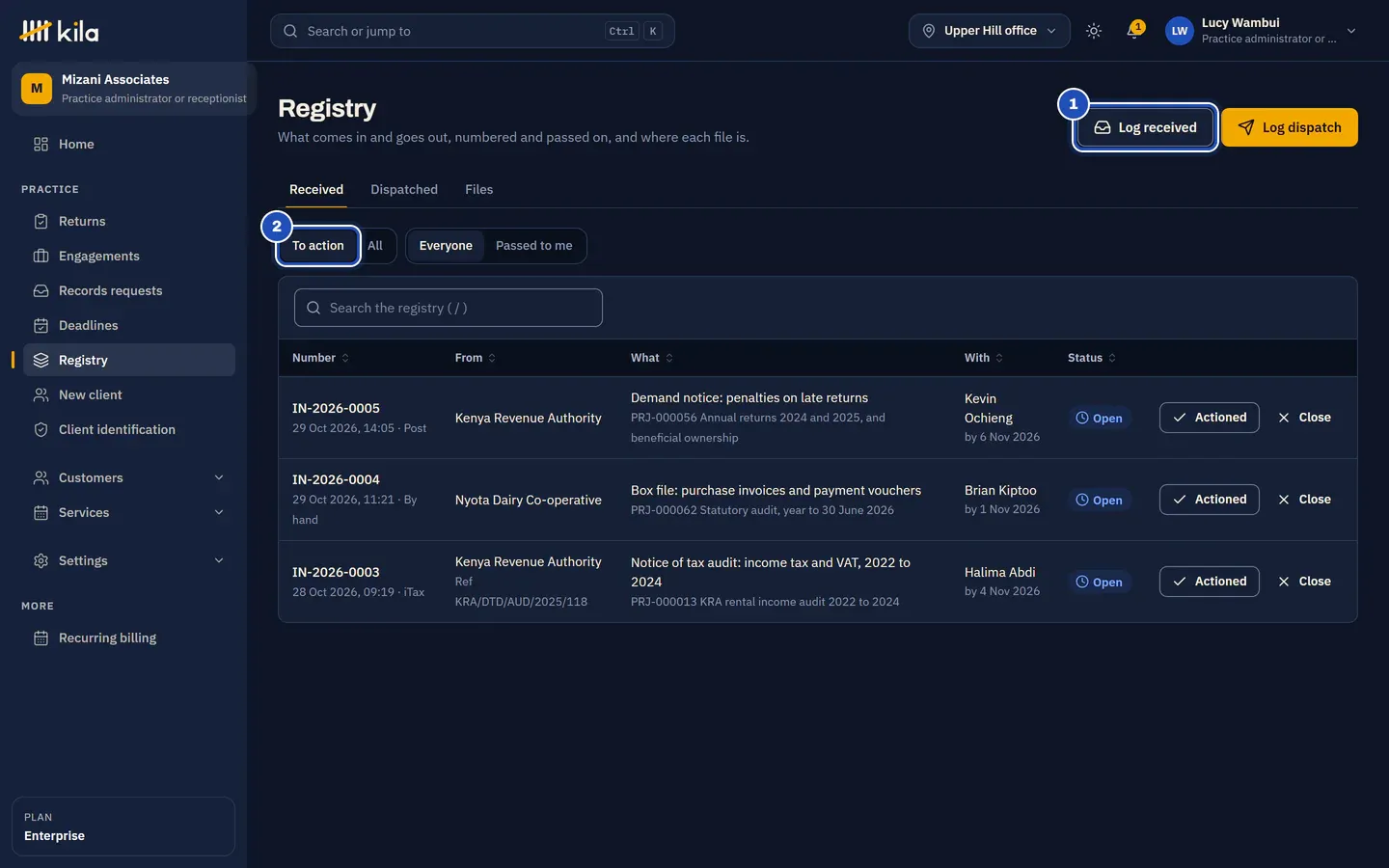1389x868 pixels.
Task: Open Engagements in the sidebar
Action: (x=129, y=257)
